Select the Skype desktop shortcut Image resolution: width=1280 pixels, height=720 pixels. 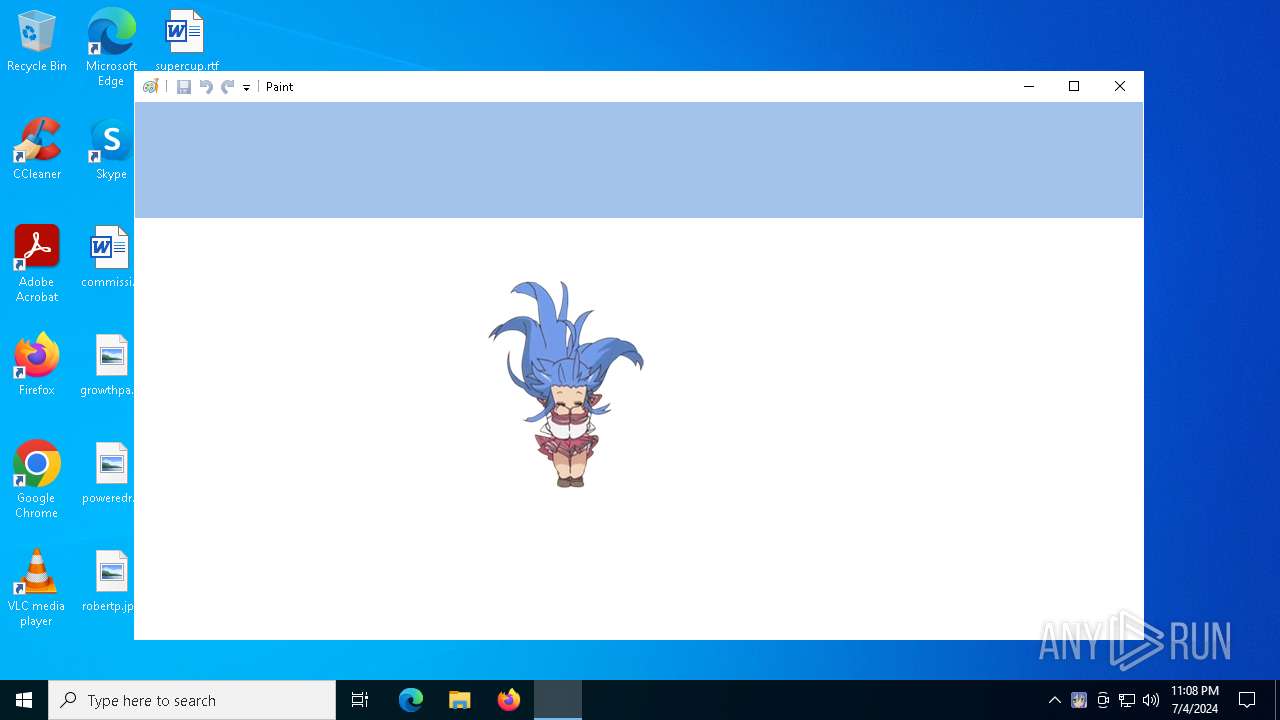111,150
